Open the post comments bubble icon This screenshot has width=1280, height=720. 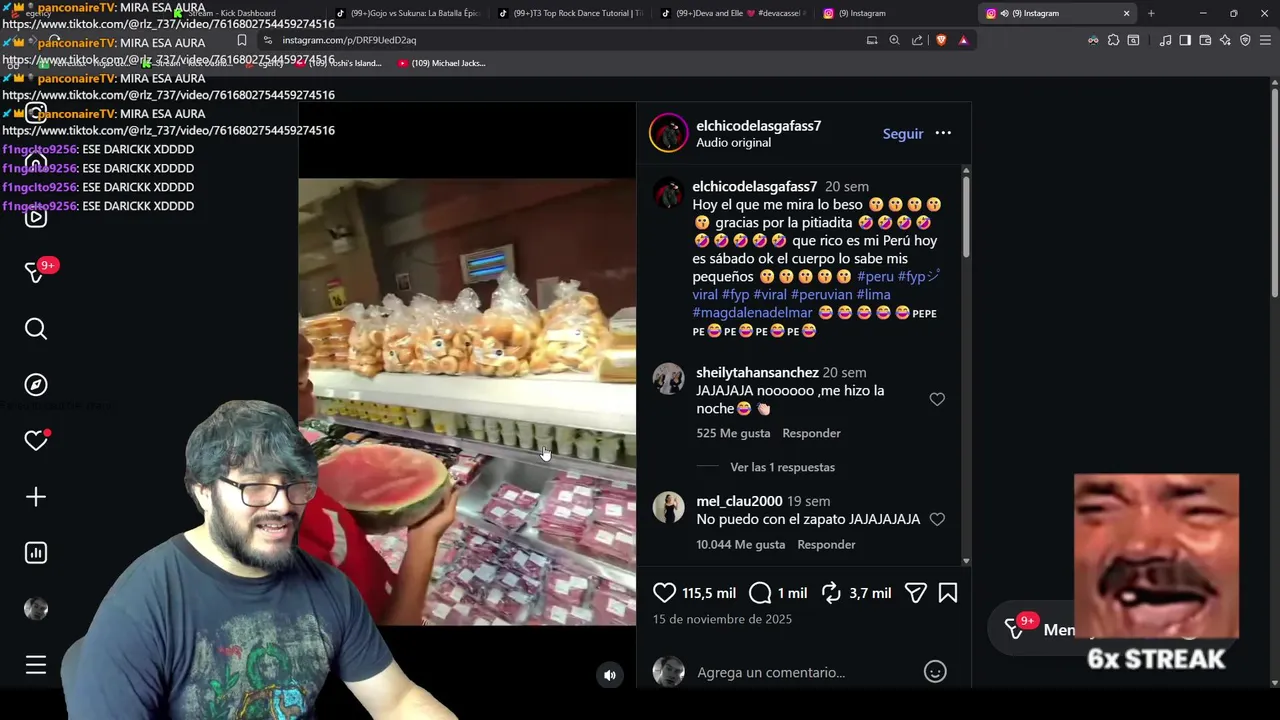pos(760,593)
